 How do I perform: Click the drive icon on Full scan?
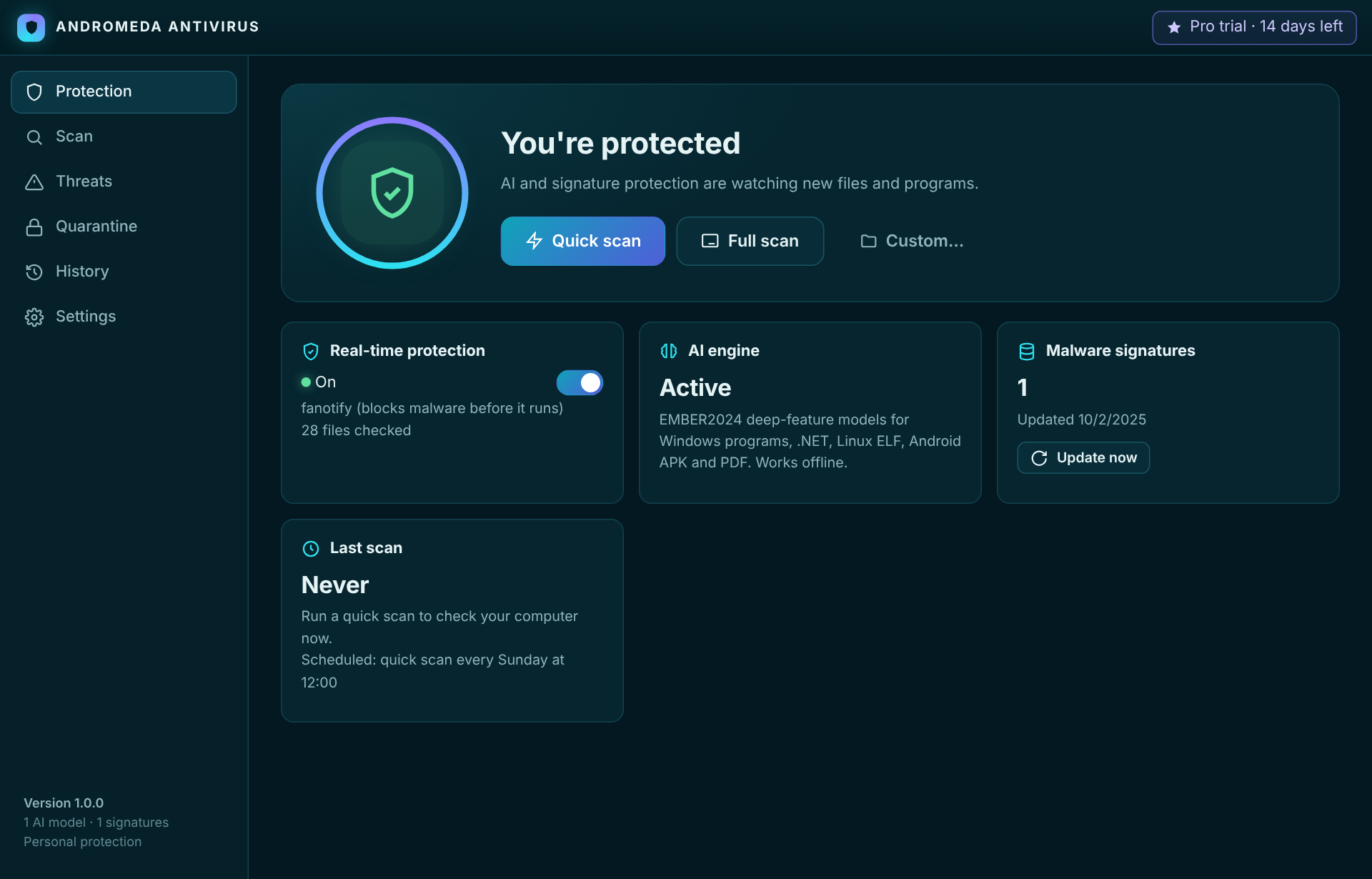tap(710, 241)
